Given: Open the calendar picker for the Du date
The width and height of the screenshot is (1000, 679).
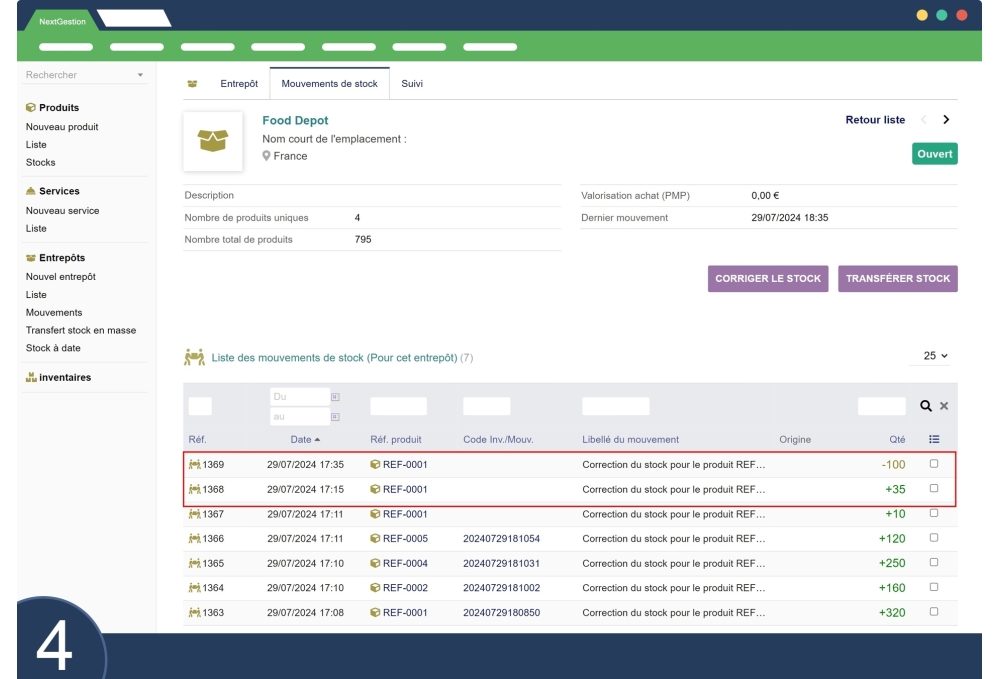Looking at the screenshot, I should pos(336,396).
